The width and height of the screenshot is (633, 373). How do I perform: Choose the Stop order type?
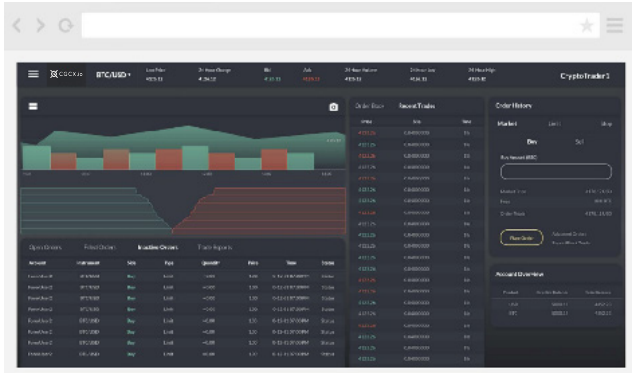coord(606,124)
